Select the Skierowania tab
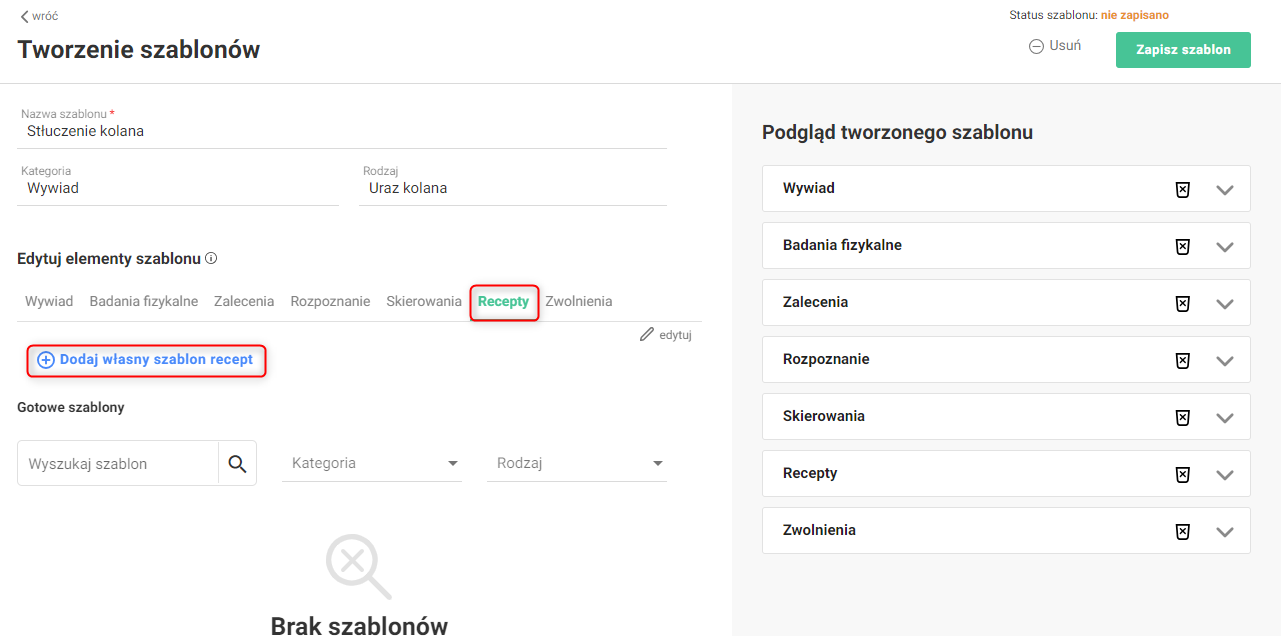The image size is (1281, 636). [424, 301]
